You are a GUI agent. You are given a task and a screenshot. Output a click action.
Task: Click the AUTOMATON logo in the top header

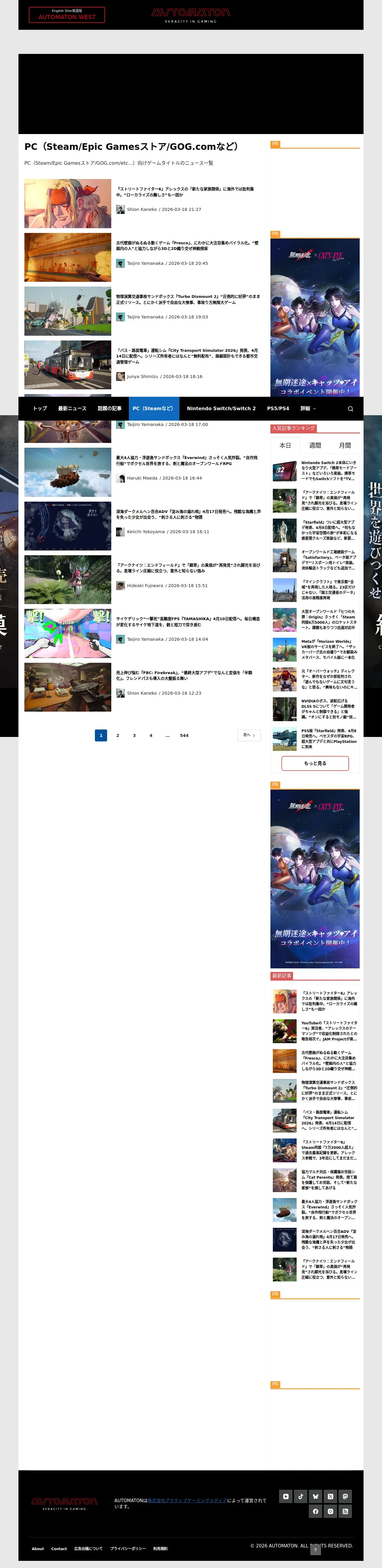(191, 15)
